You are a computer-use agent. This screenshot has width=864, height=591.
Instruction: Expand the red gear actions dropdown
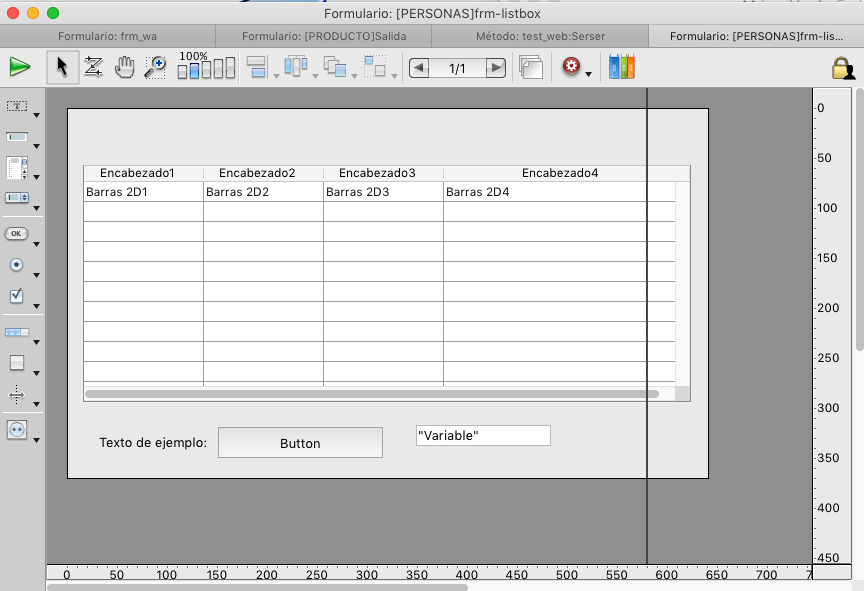point(588,74)
